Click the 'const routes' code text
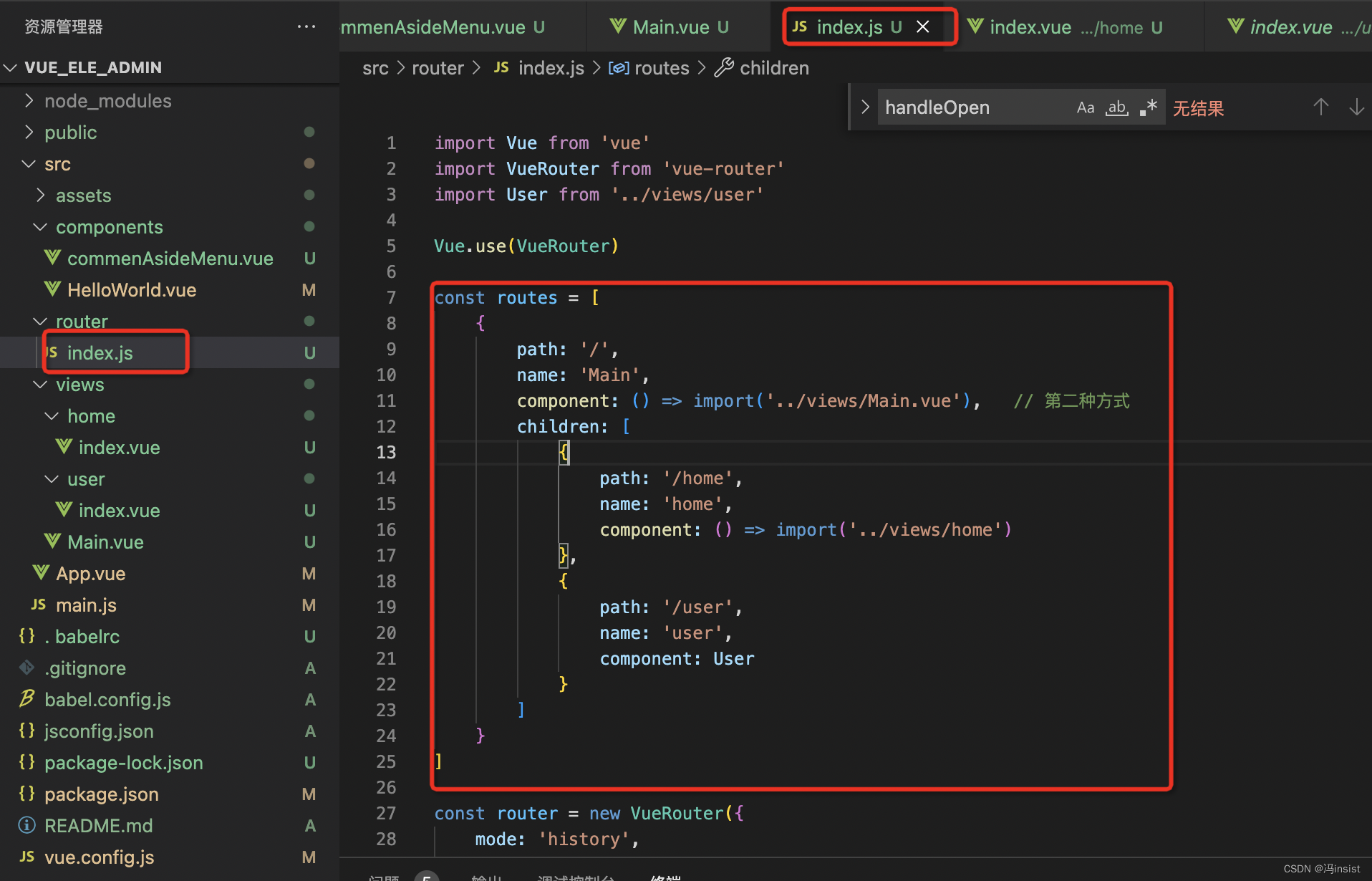The width and height of the screenshot is (1372, 881). tap(496, 297)
